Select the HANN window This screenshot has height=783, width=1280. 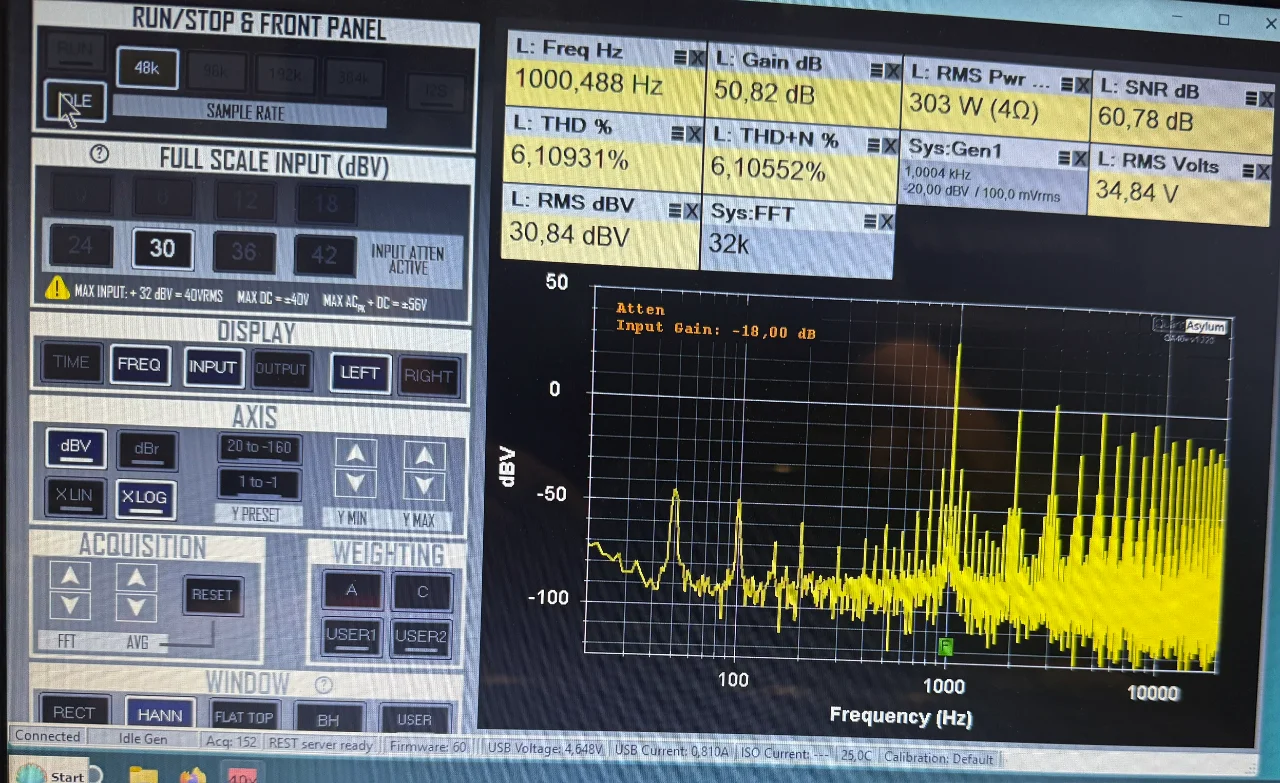160,714
